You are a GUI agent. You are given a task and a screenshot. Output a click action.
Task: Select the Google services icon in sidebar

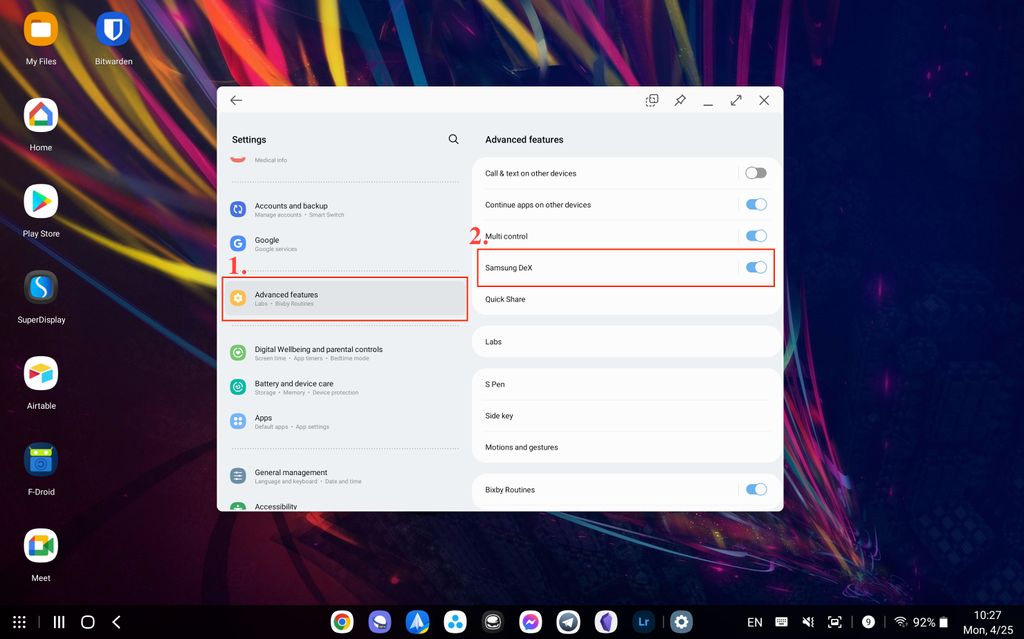point(237,244)
